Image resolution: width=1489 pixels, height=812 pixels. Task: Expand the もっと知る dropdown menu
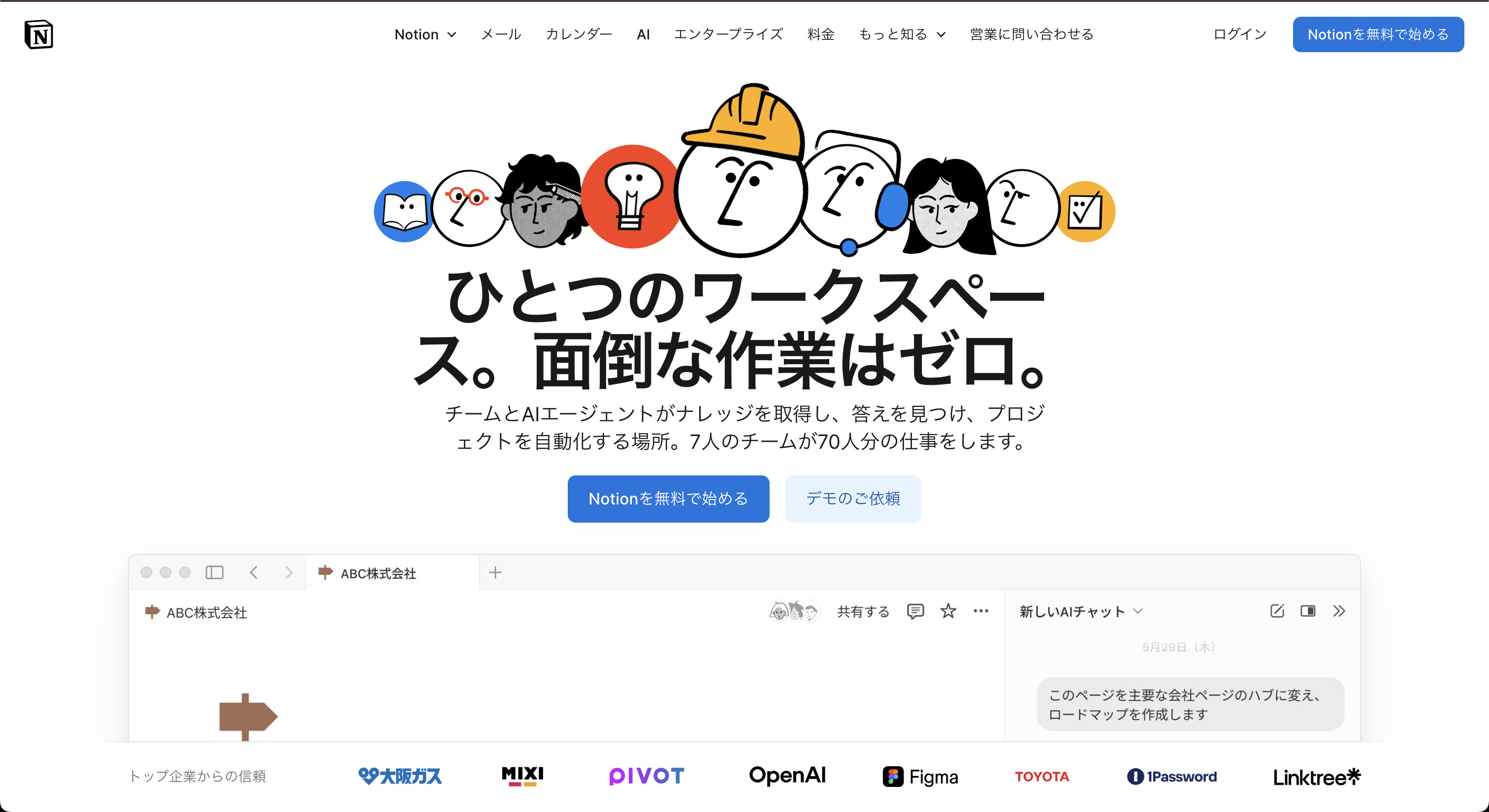[x=902, y=34]
